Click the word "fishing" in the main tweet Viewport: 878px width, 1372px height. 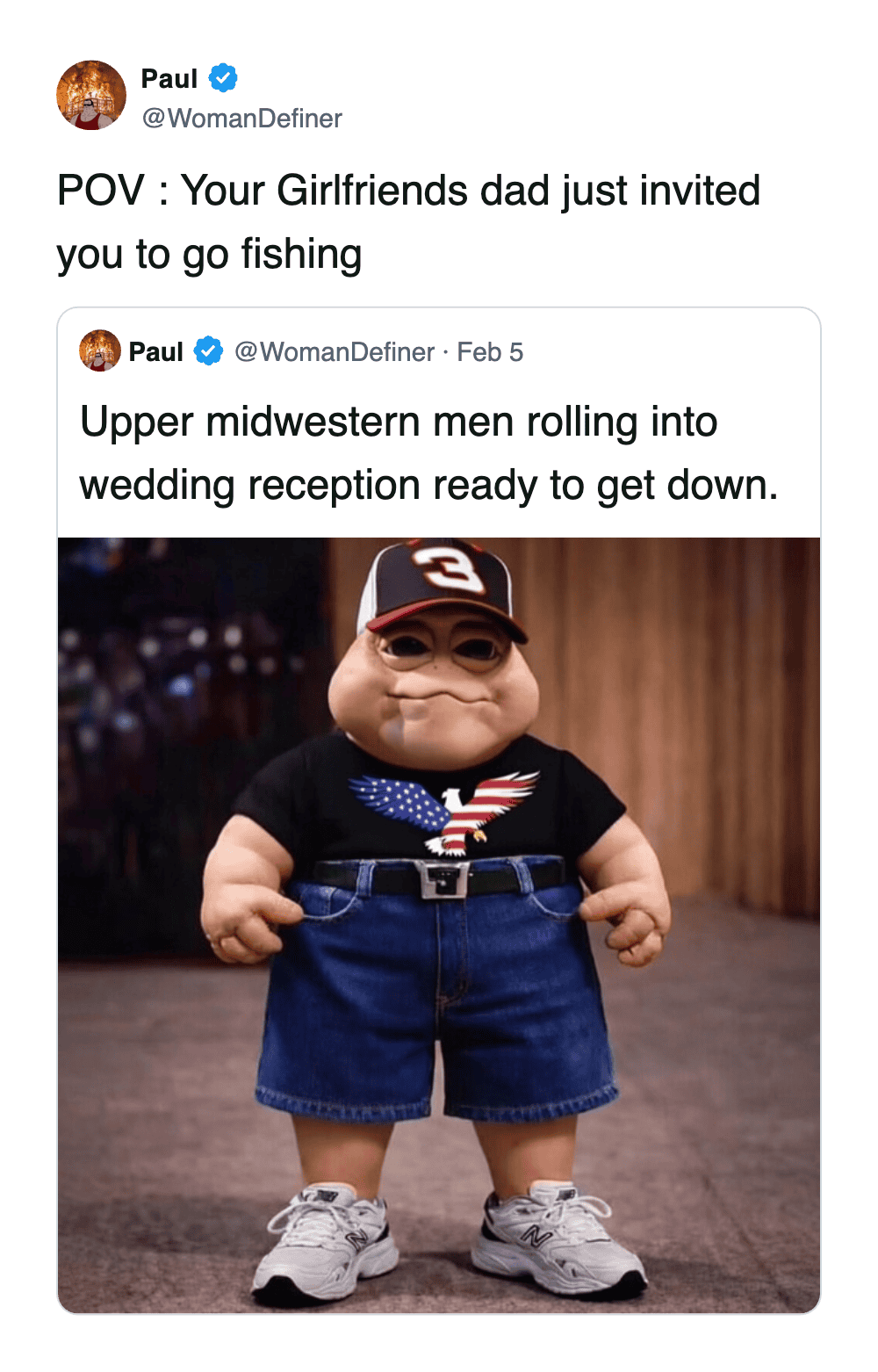(301, 255)
